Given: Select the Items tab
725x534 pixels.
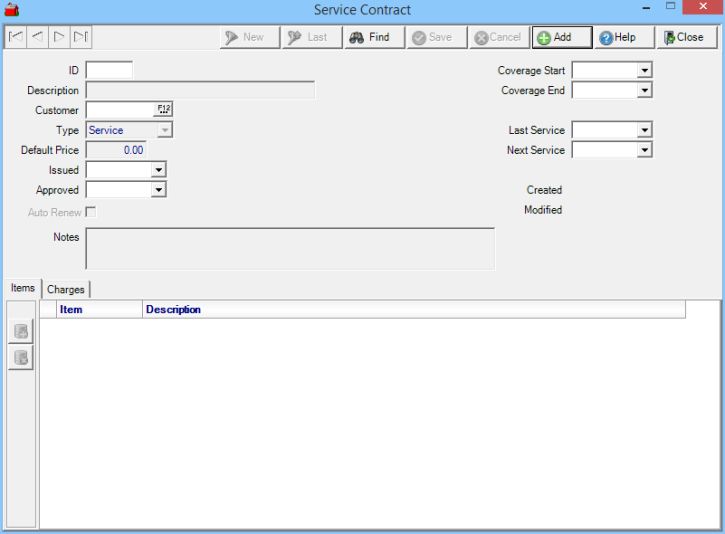Looking at the screenshot, I should [23, 288].
